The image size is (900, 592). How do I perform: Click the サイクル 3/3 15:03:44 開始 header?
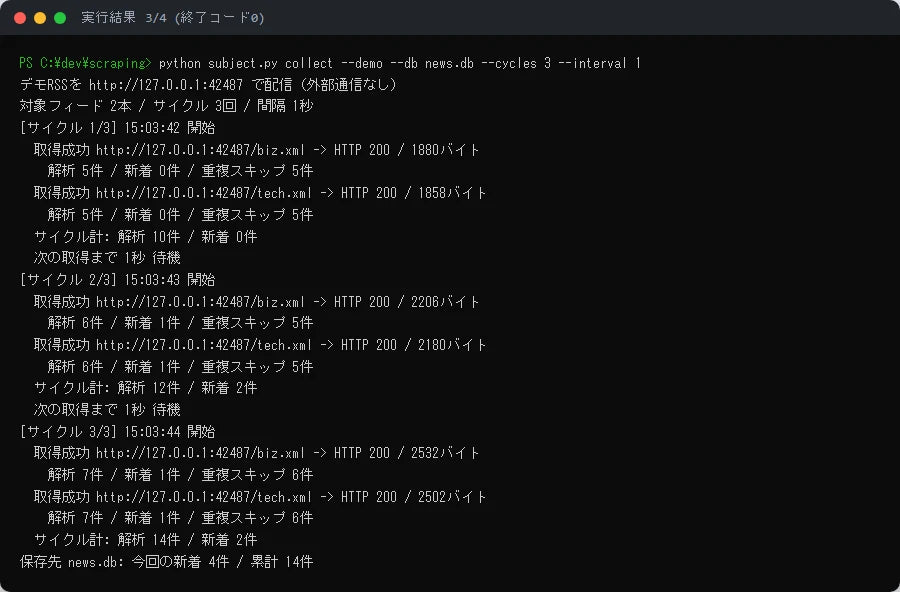(118, 431)
